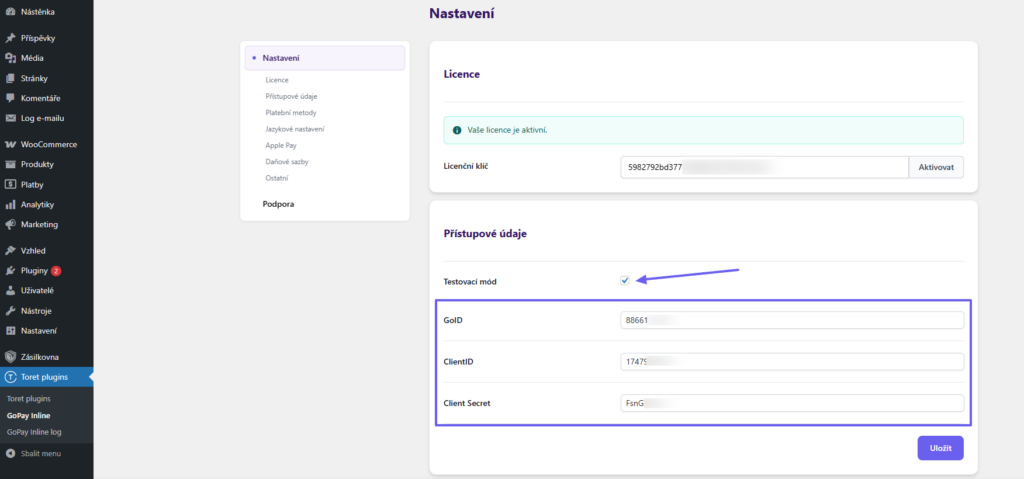Jump to Apple Pay section link
1024x479 pixels.
[281, 145]
